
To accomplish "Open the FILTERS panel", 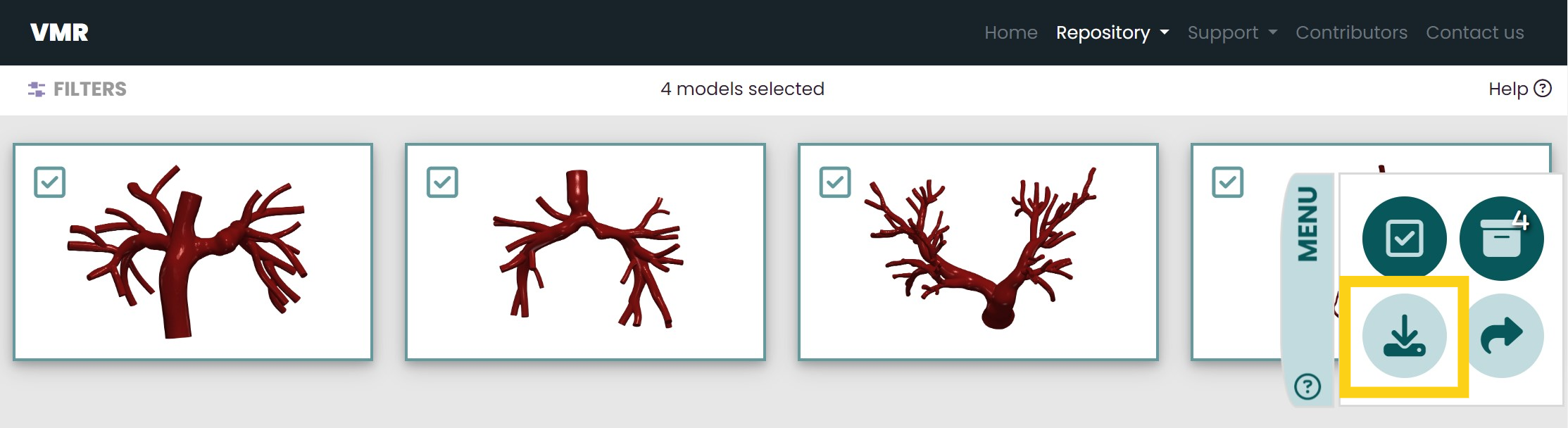I will click(77, 89).
